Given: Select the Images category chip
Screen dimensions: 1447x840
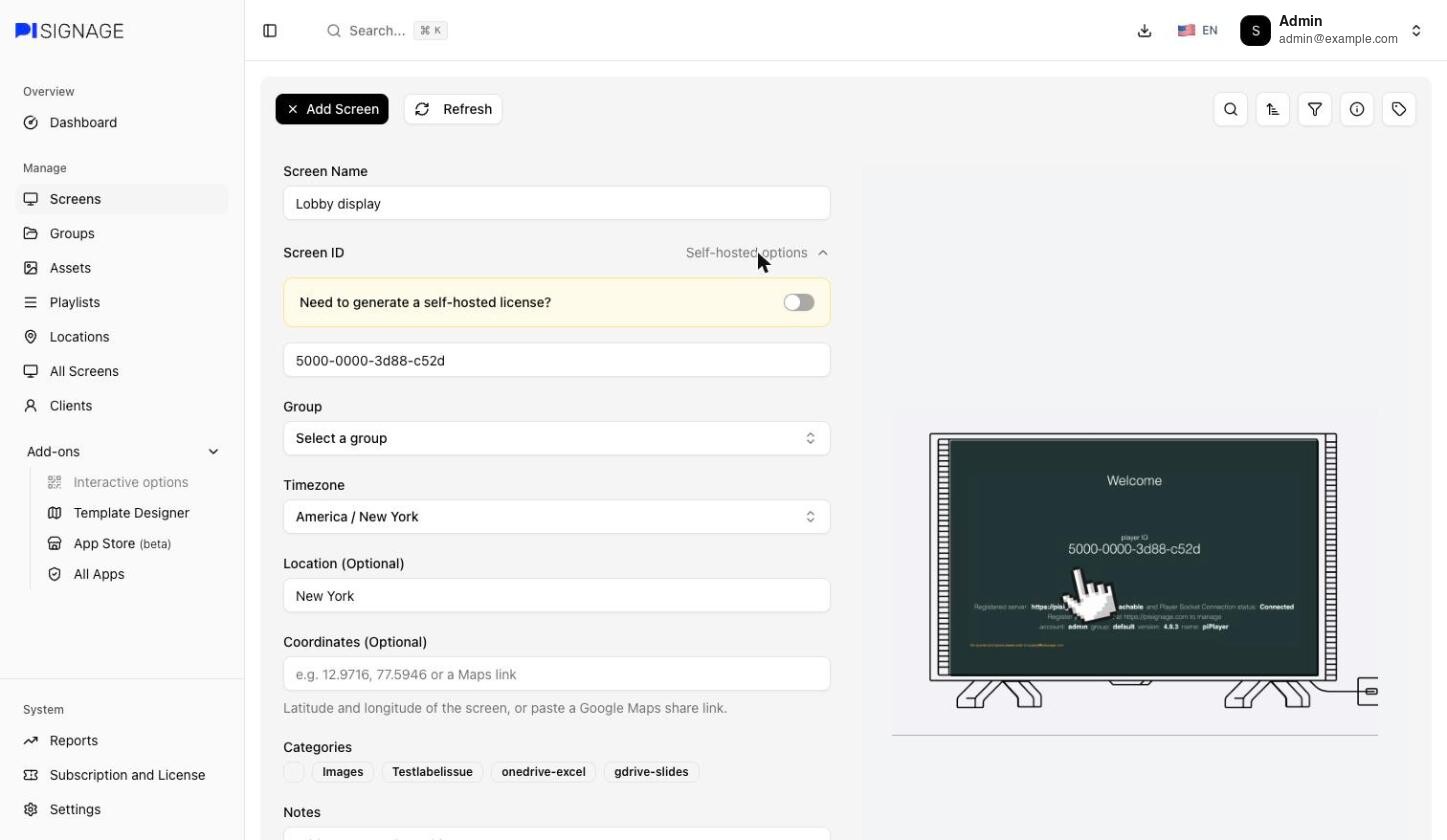Looking at the screenshot, I should pyautogui.click(x=342, y=772).
